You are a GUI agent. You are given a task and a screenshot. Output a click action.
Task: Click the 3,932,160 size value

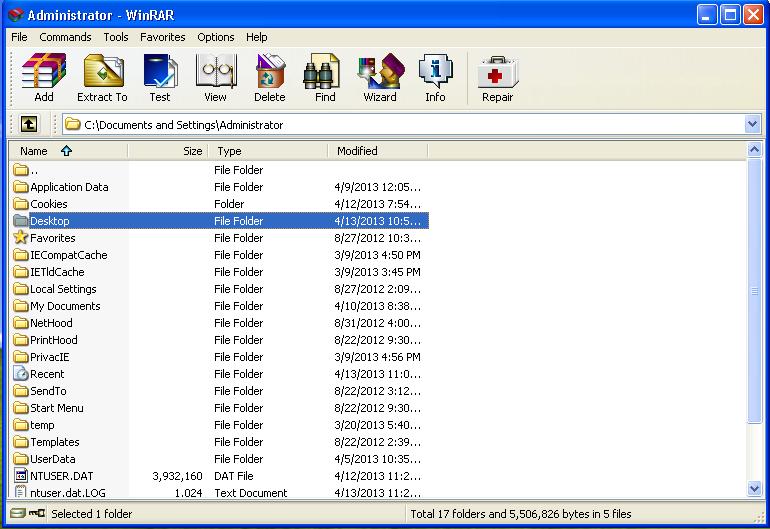tap(177, 476)
